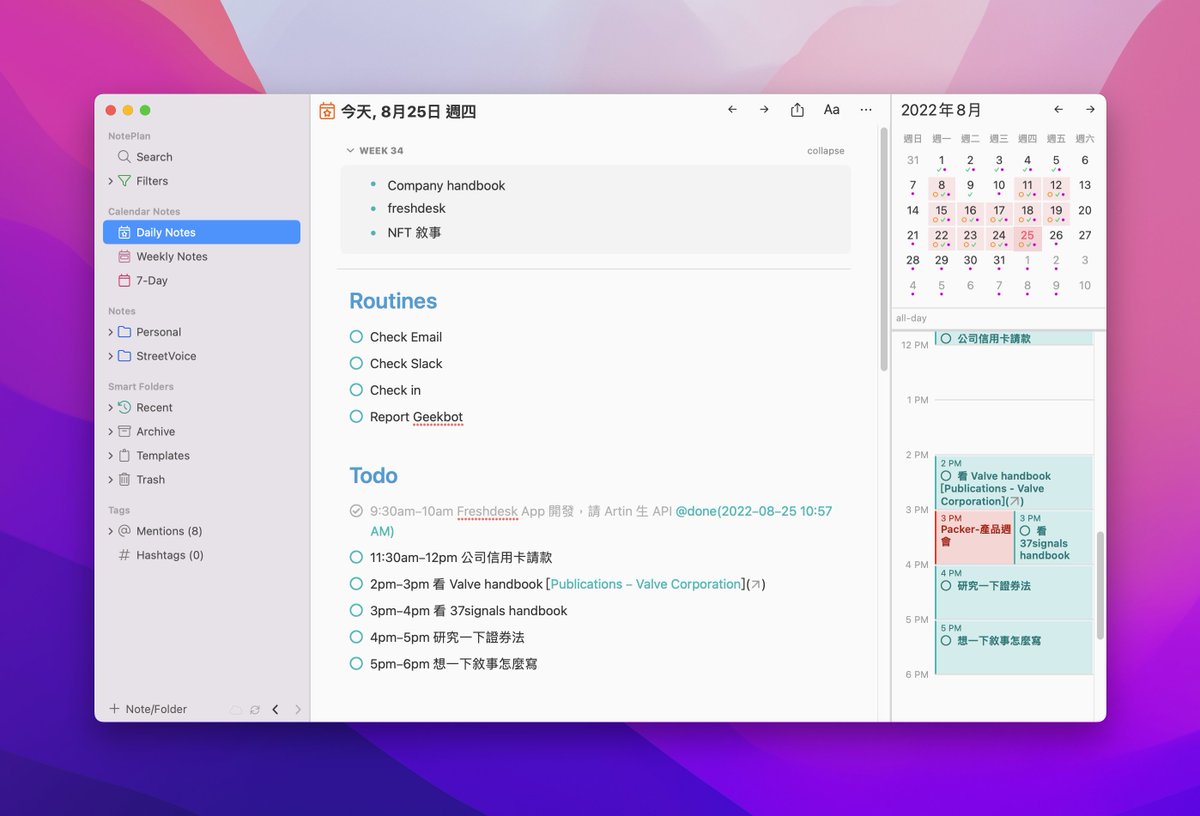Click the red calendar icon beside the date title
This screenshot has height=816, width=1200.
tap(326, 111)
